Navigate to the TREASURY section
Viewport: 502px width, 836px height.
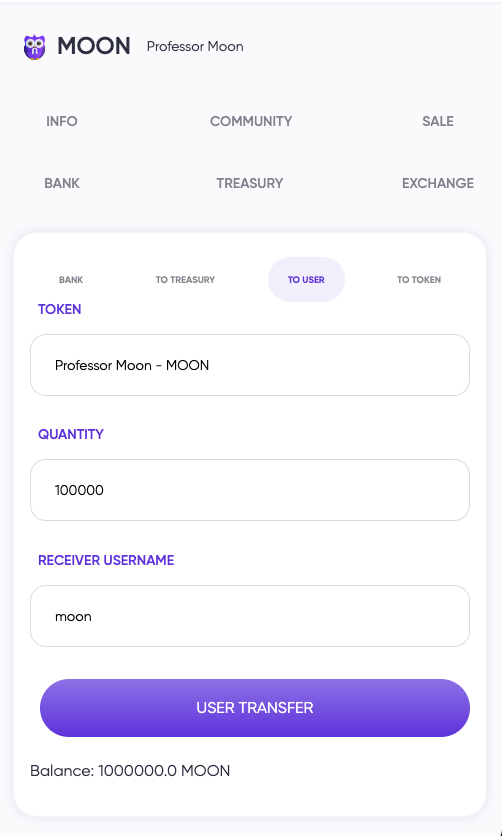[250, 183]
